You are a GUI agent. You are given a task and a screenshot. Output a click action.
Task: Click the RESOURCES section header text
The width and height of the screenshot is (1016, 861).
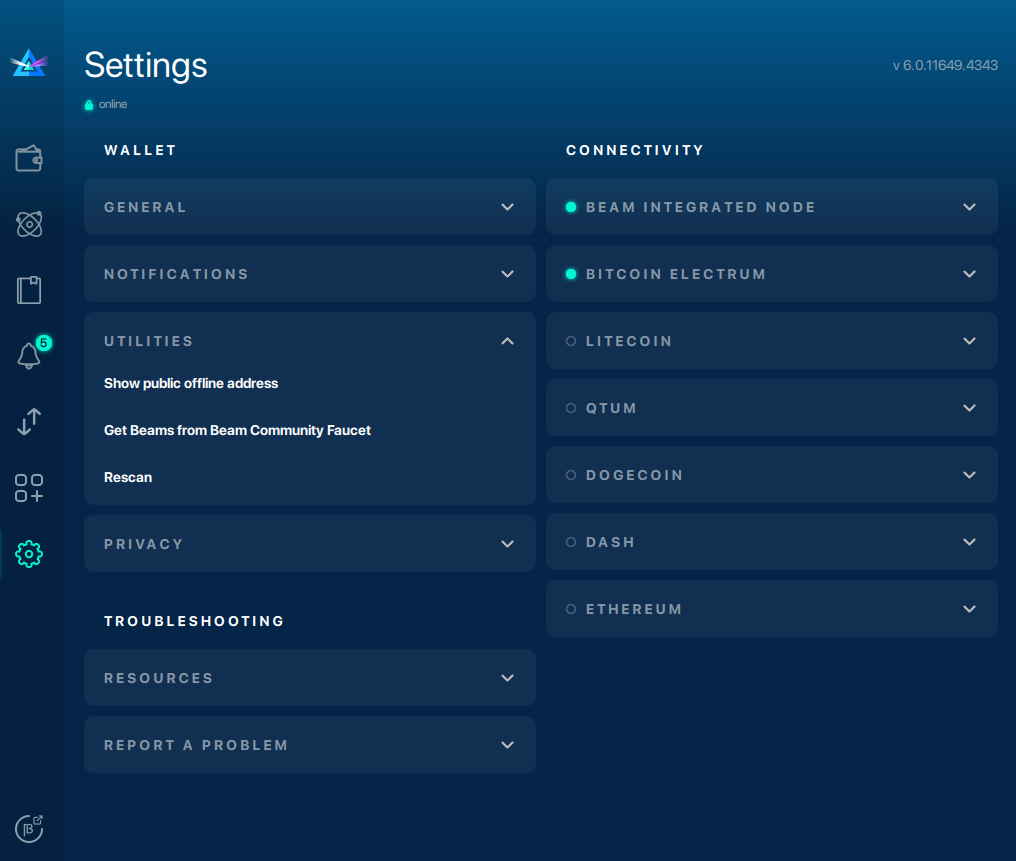[158, 678]
